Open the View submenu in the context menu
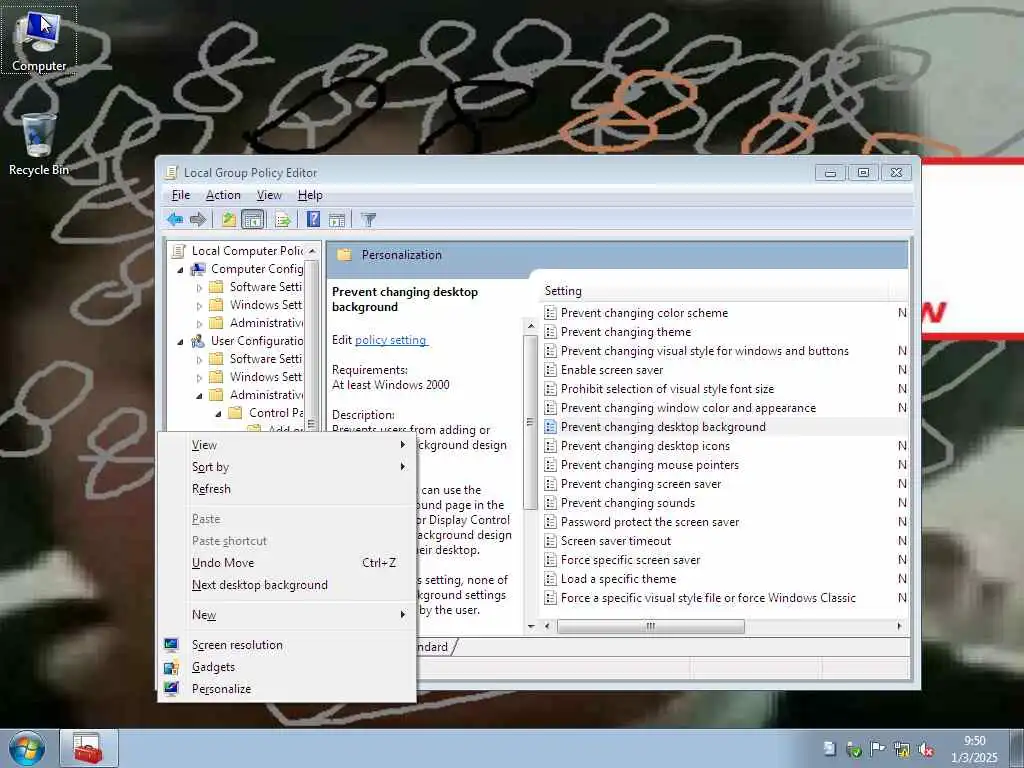The width and height of the screenshot is (1024, 768). (x=287, y=445)
